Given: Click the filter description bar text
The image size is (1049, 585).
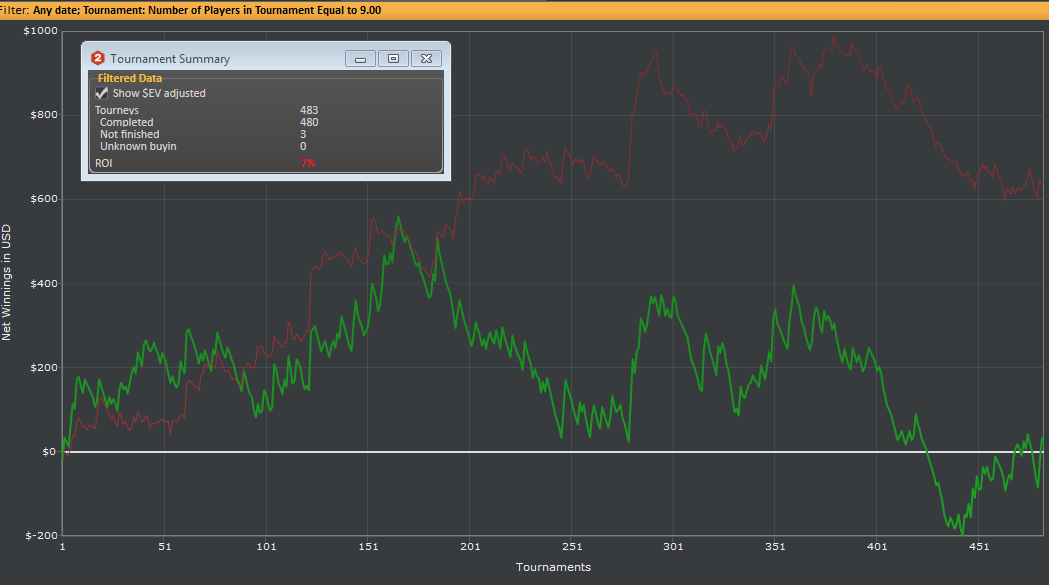Looking at the screenshot, I should 191,10.
